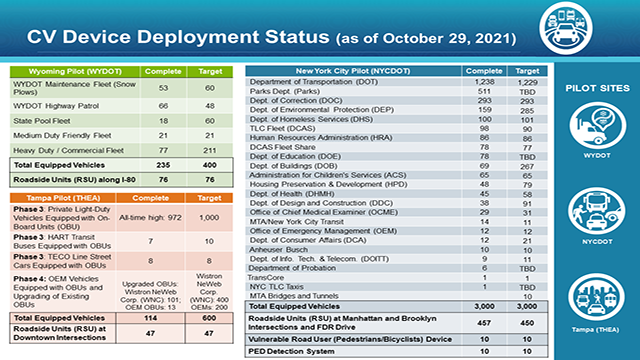This screenshot has width=640, height=360.
Task: Click the 'NYC TLC Taxis' row label
Action: point(276,287)
